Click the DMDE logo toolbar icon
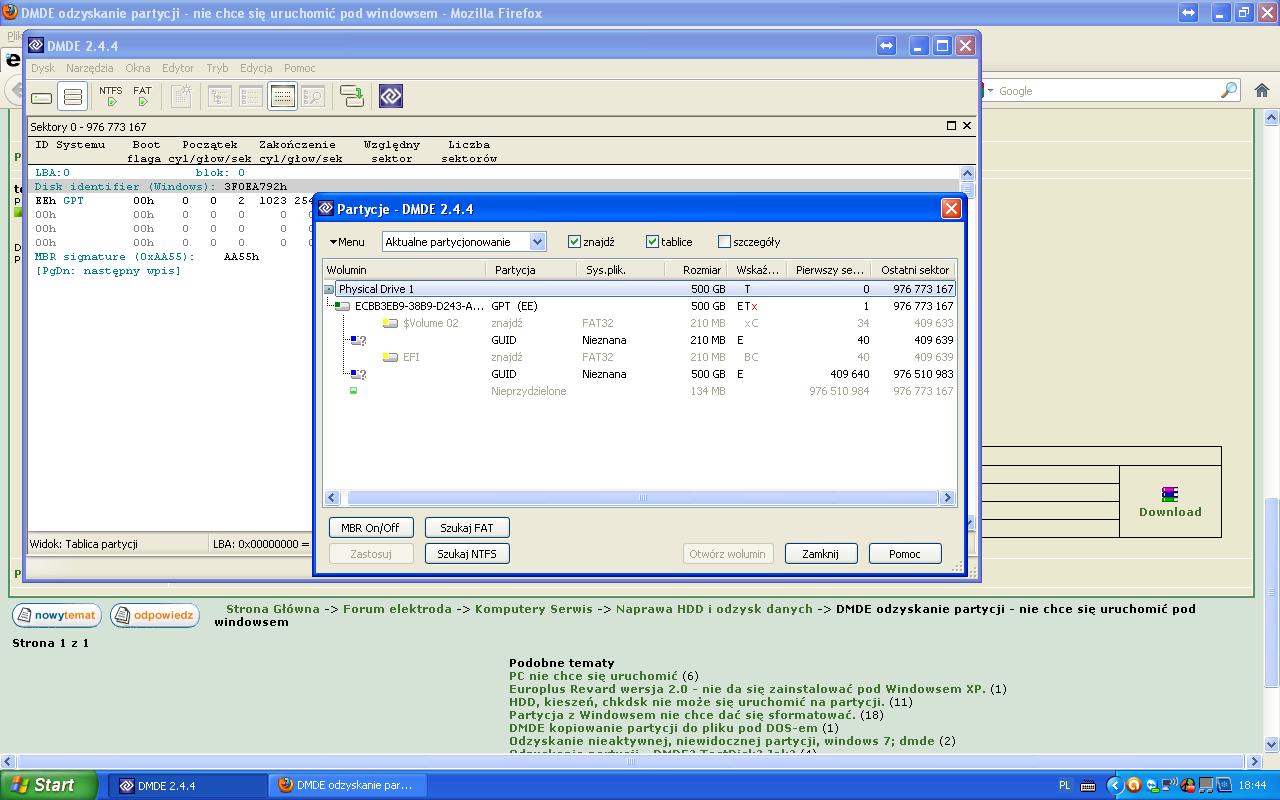The image size is (1280, 800). (x=391, y=96)
